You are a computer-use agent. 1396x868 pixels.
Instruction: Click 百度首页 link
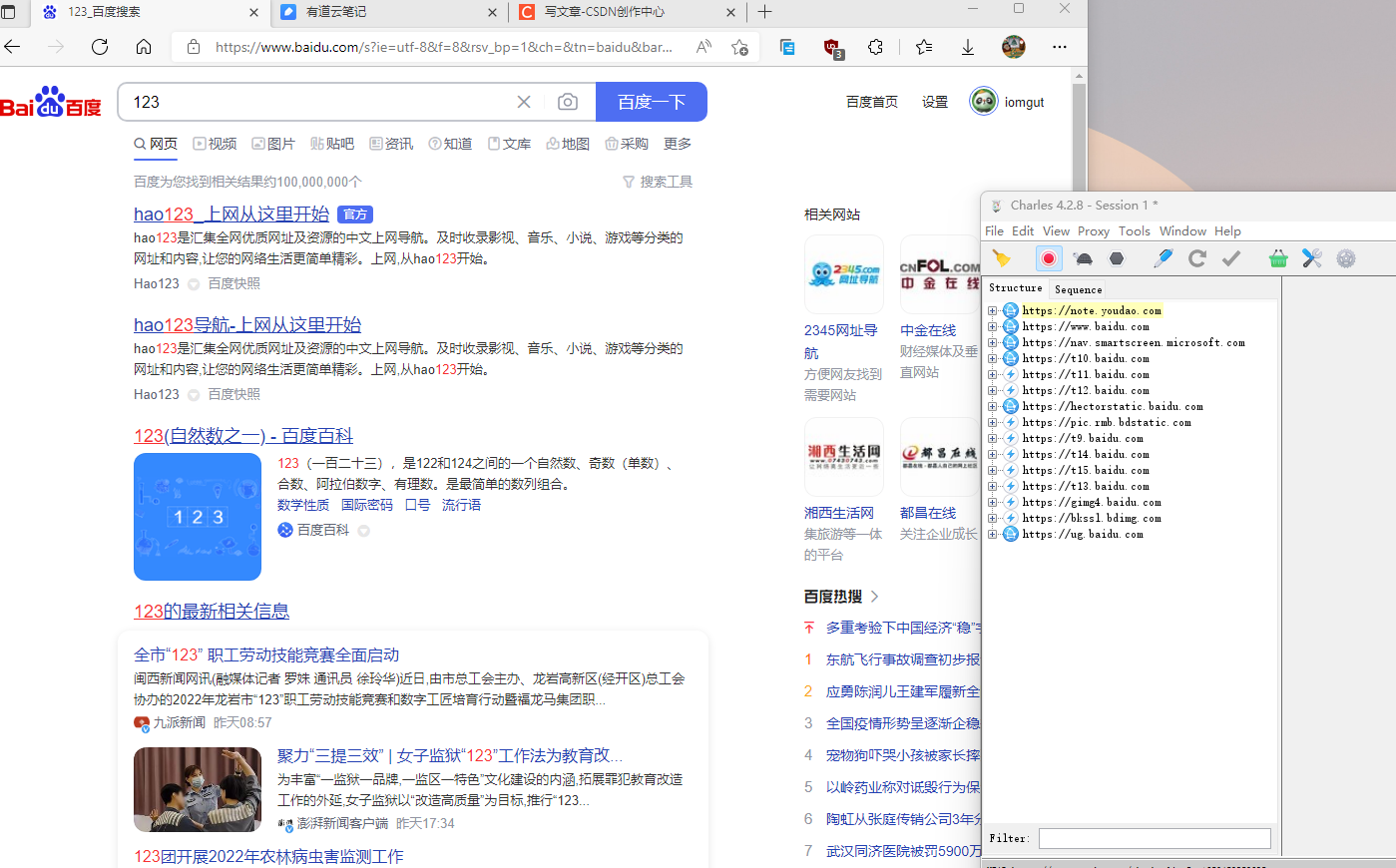click(872, 102)
